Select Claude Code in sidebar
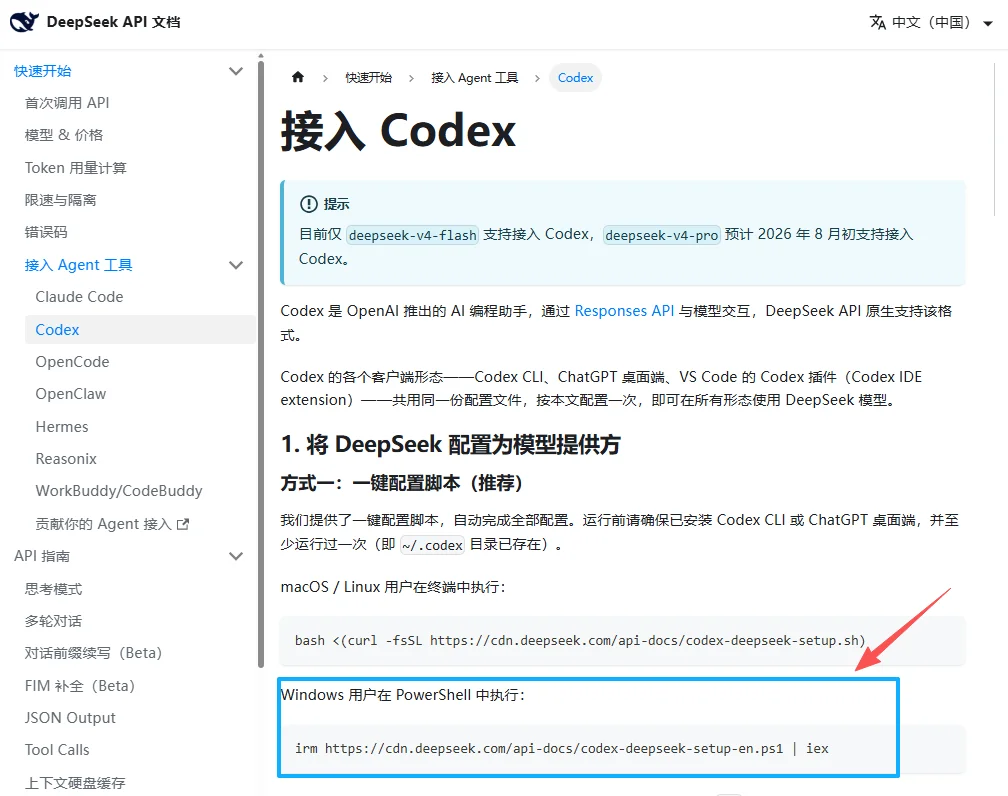The height and width of the screenshot is (796, 1008). click(x=79, y=297)
